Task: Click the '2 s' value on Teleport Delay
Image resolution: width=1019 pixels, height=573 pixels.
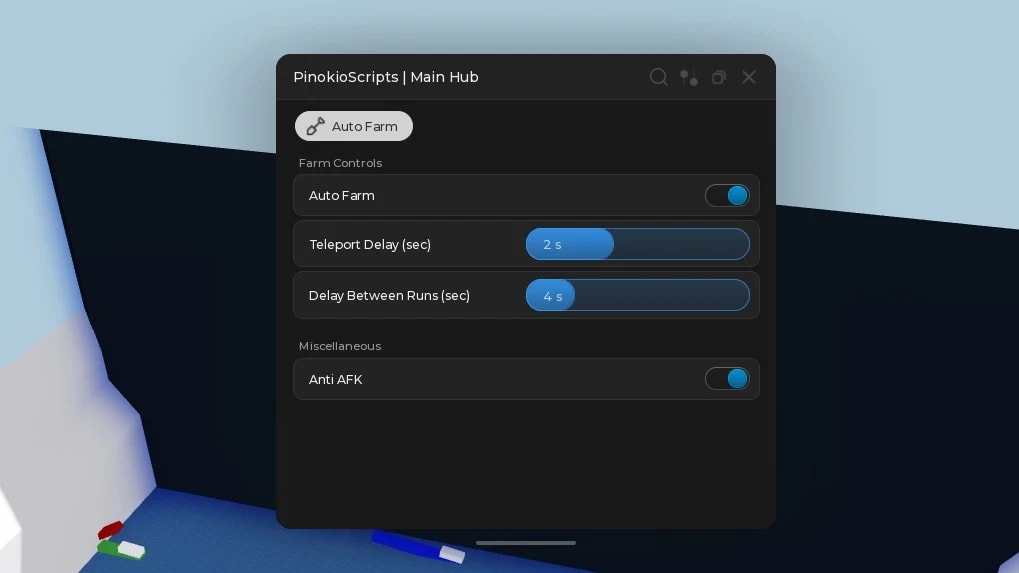Action: (x=552, y=244)
